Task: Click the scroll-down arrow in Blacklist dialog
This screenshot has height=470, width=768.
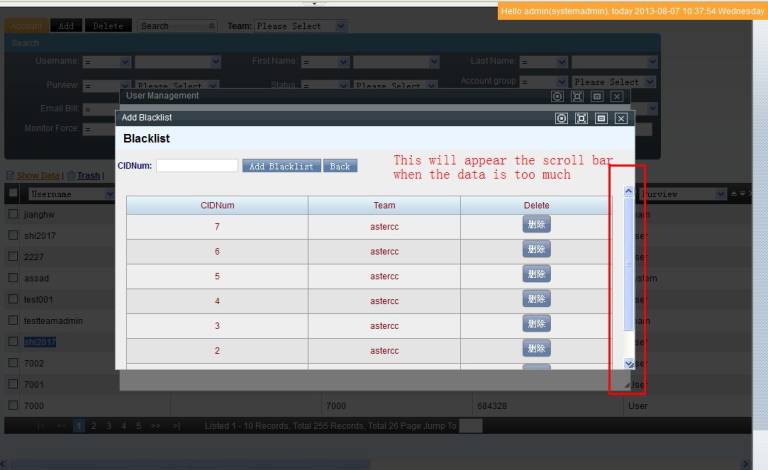Action: coord(629,364)
